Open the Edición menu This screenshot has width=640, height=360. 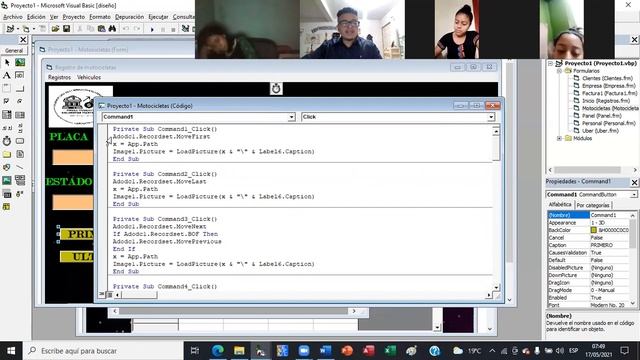(36, 17)
